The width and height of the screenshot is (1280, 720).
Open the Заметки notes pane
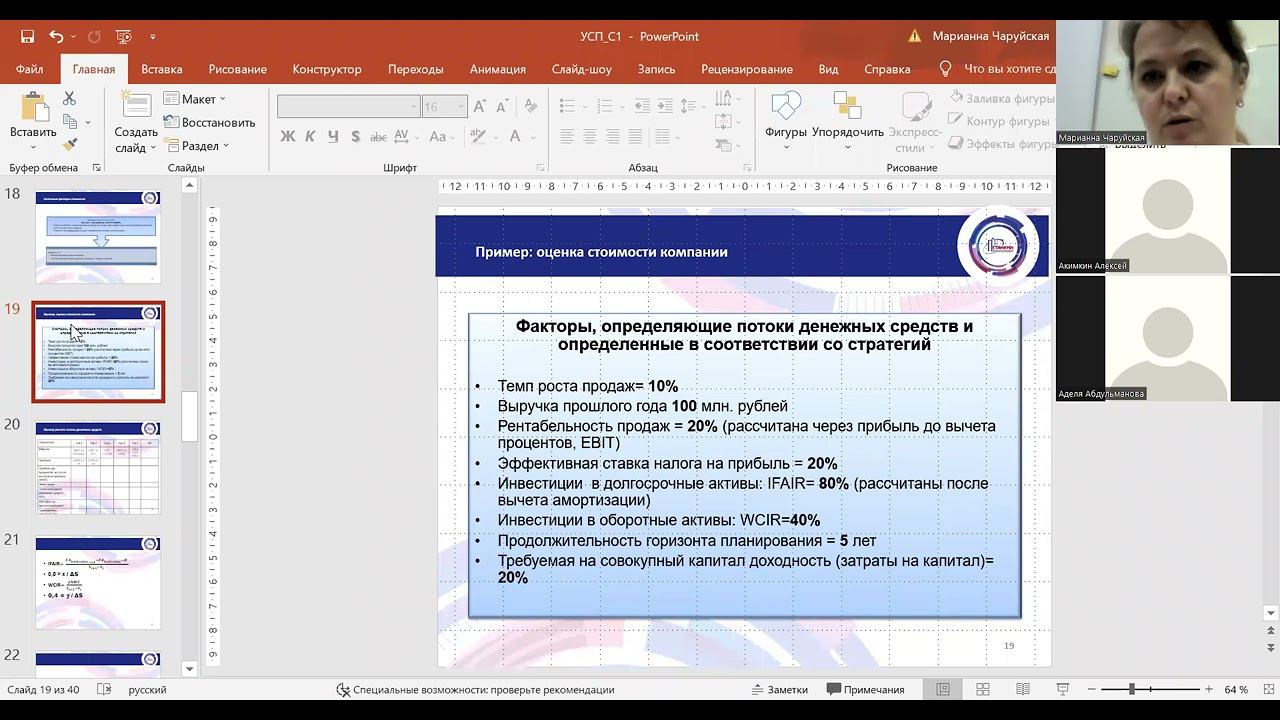pyautogui.click(x=779, y=689)
